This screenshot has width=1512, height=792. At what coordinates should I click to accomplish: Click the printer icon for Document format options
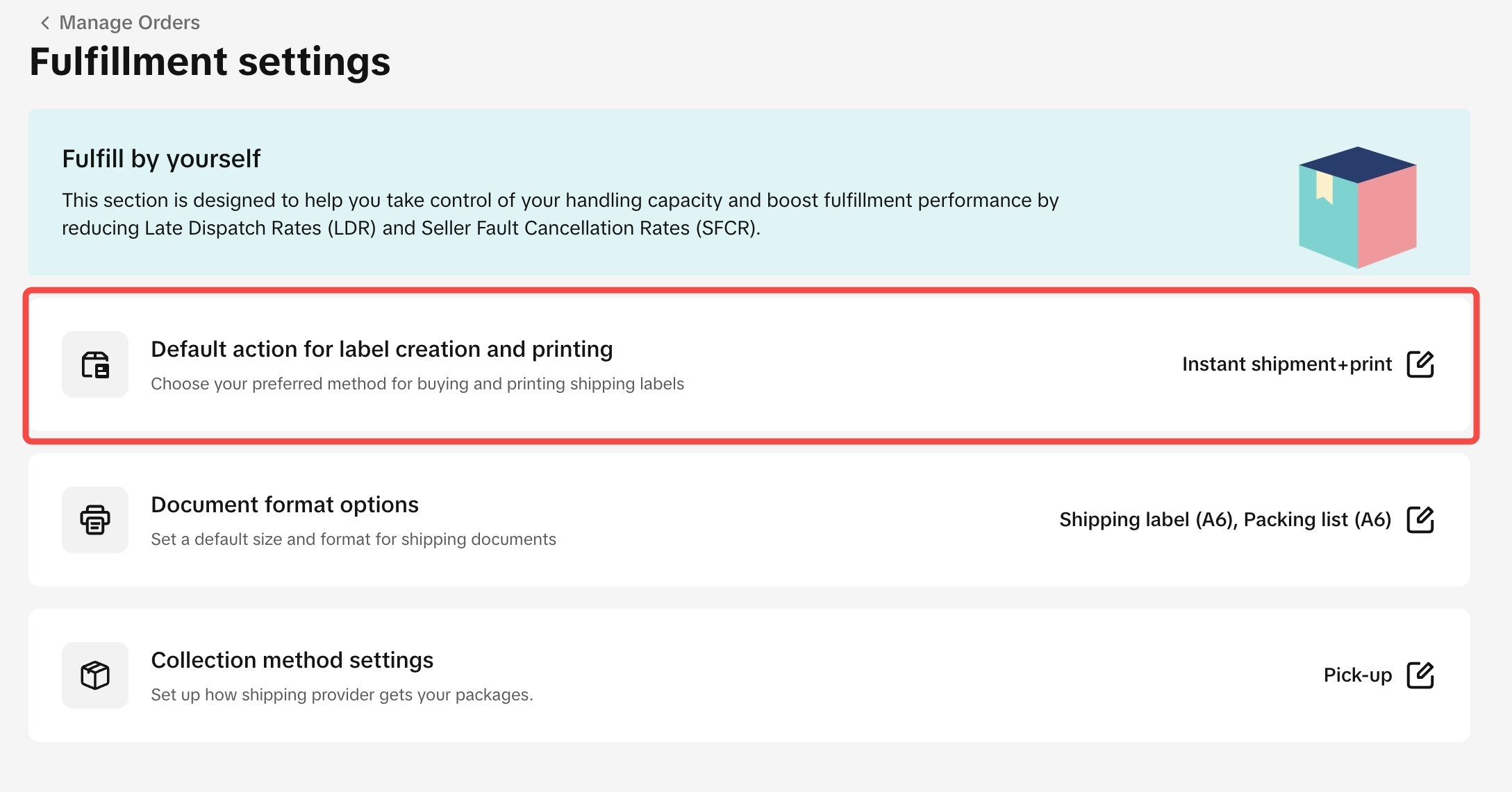[95, 520]
